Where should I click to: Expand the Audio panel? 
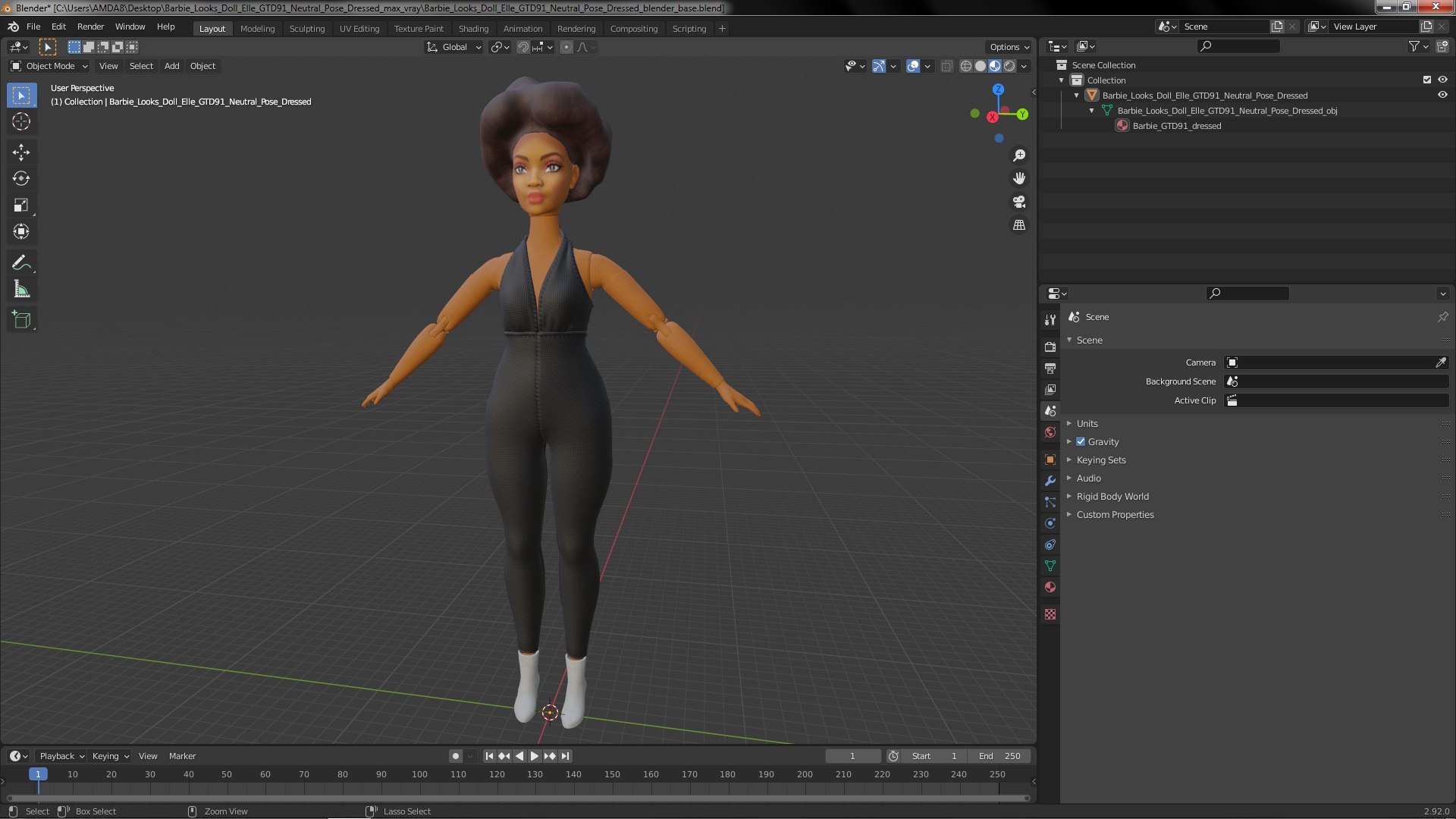[1088, 478]
